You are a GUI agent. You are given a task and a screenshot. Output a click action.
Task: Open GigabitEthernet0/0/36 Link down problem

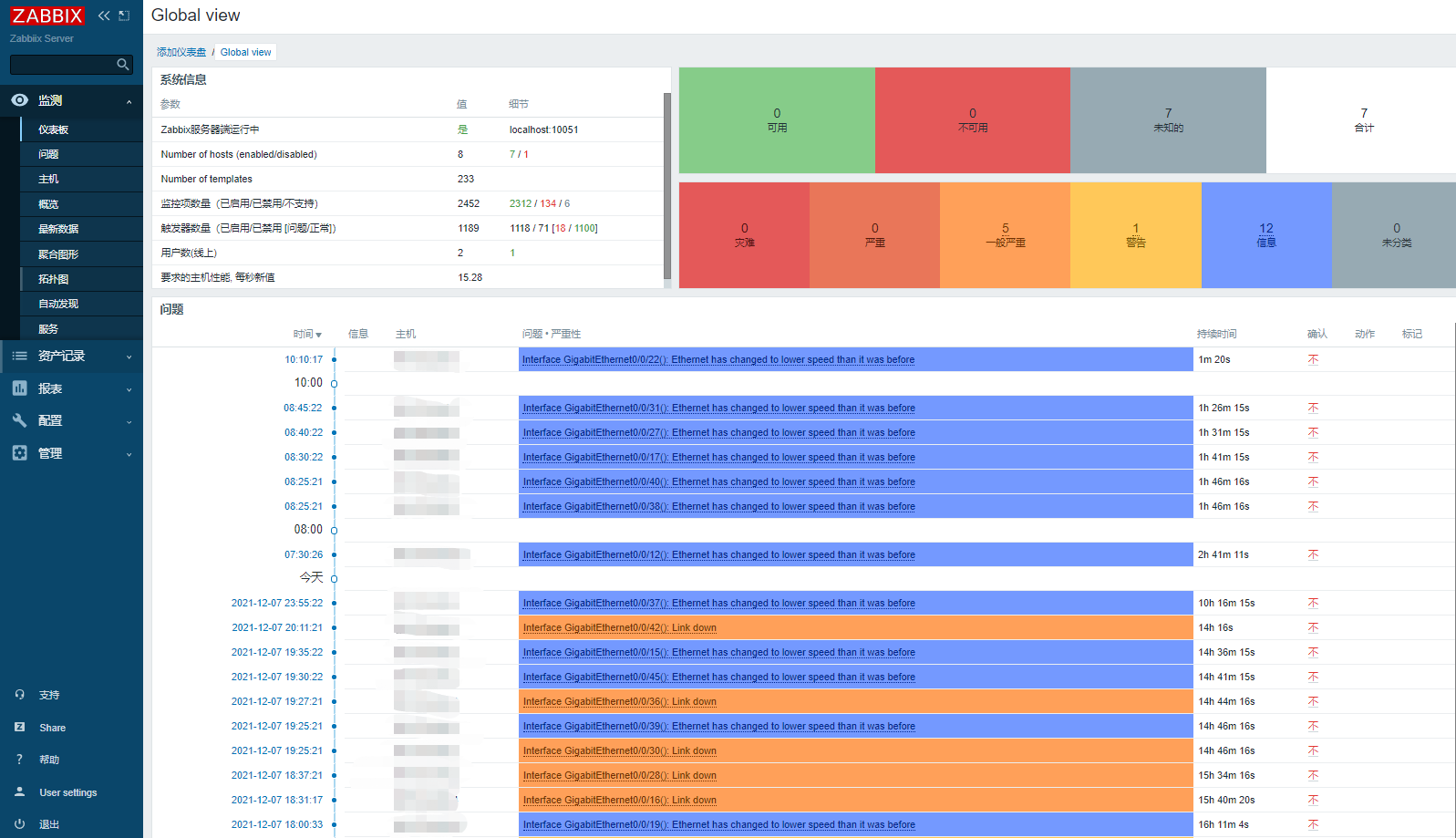point(620,701)
